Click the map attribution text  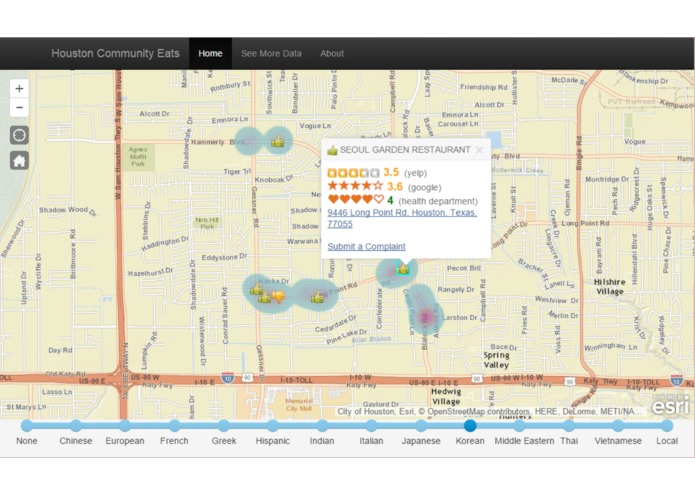coord(489,412)
